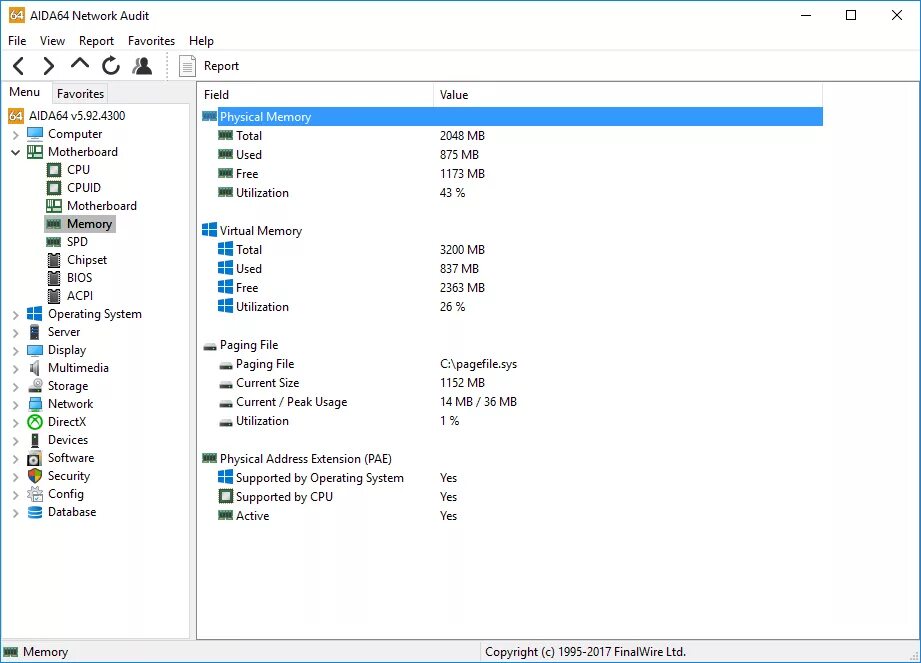
Task: Click the user silhouette toolbar icon
Action: click(x=142, y=66)
